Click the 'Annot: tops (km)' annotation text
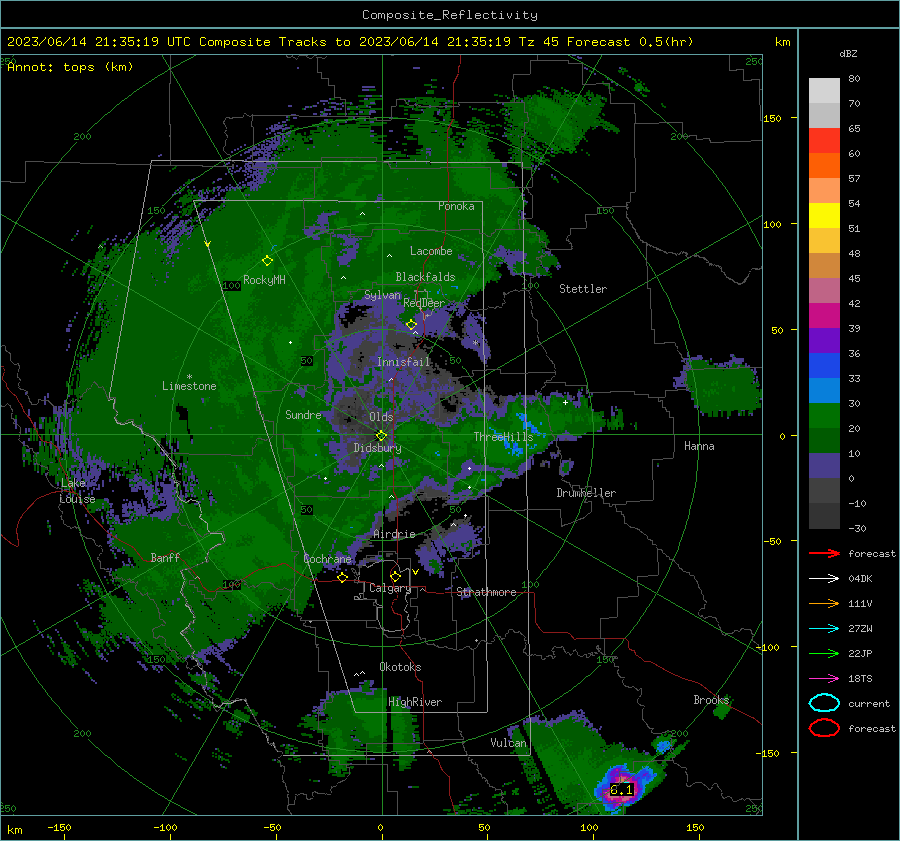 point(70,67)
